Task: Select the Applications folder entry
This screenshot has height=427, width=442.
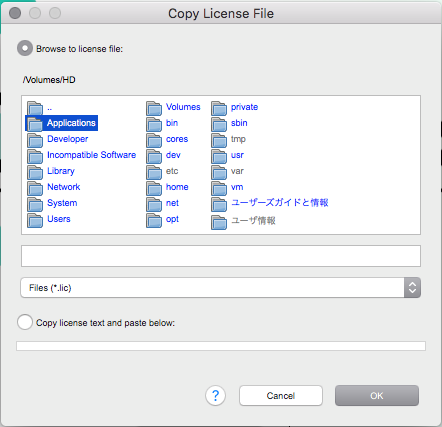Action: click(62, 123)
